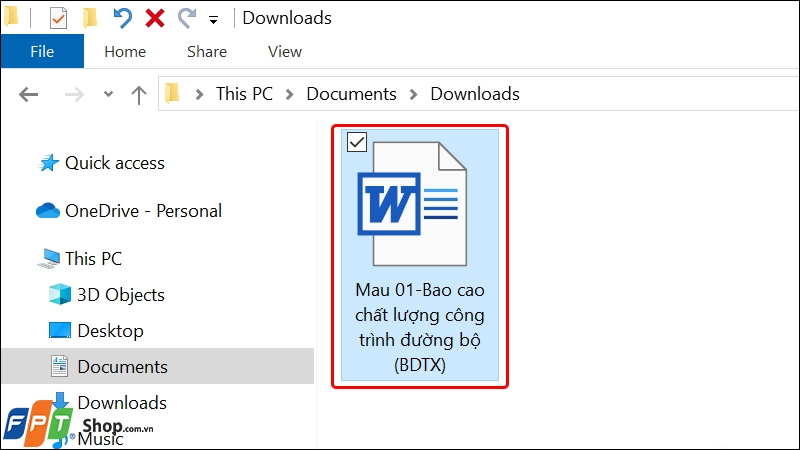Open the Recent locations dropdown

pos(108,94)
